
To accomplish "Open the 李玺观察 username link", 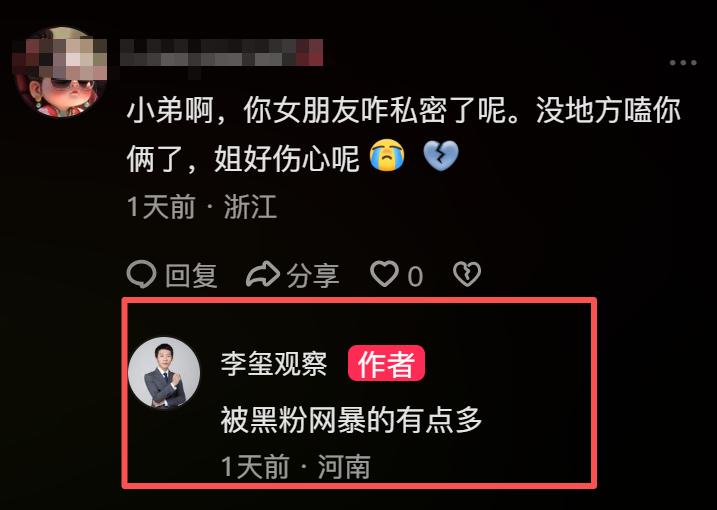I will pyautogui.click(x=274, y=364).
